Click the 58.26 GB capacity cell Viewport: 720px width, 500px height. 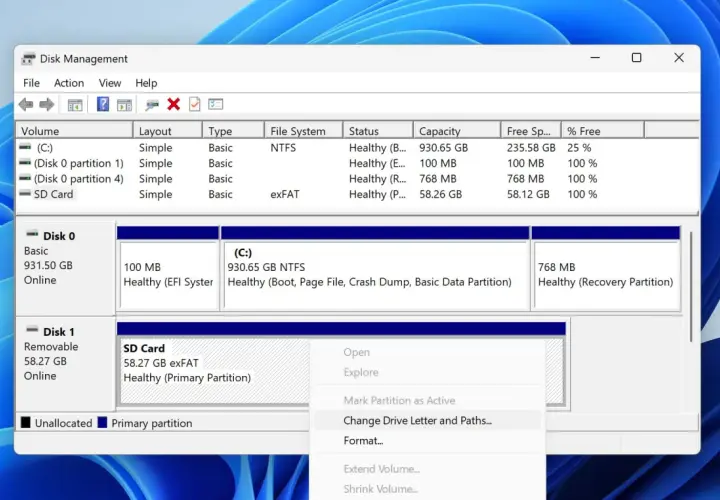coord(440,194)
